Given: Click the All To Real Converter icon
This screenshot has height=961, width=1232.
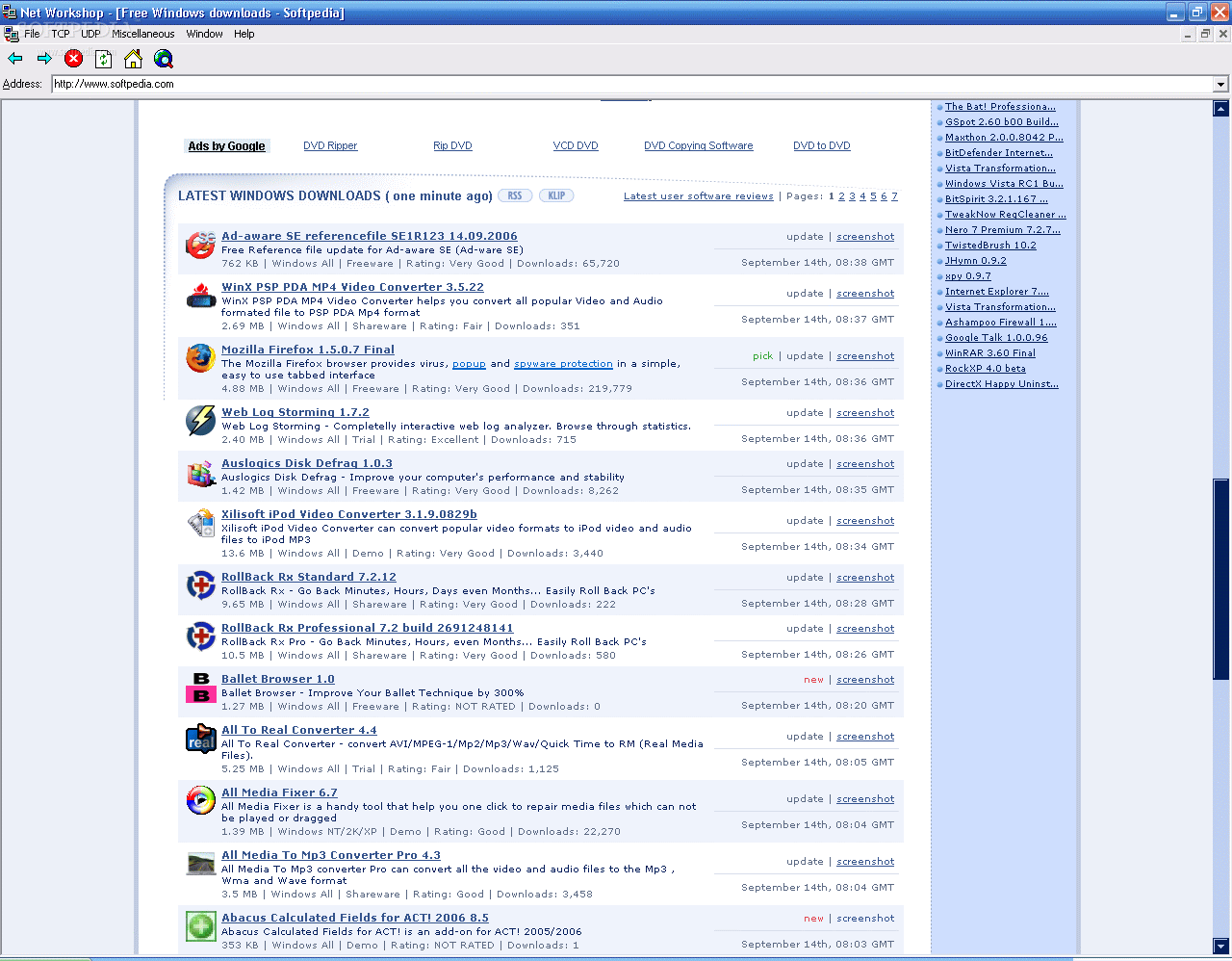Looking at the screenshot, I should coord(200,739).
